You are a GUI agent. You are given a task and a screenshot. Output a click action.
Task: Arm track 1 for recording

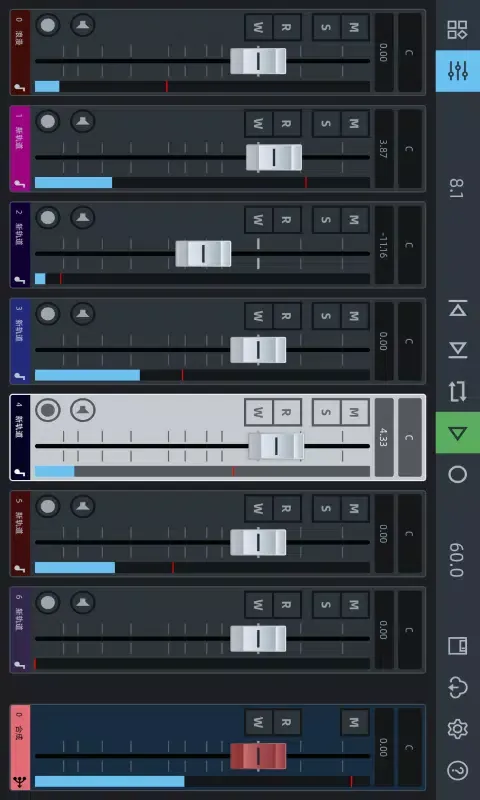(x=48, y=121)
